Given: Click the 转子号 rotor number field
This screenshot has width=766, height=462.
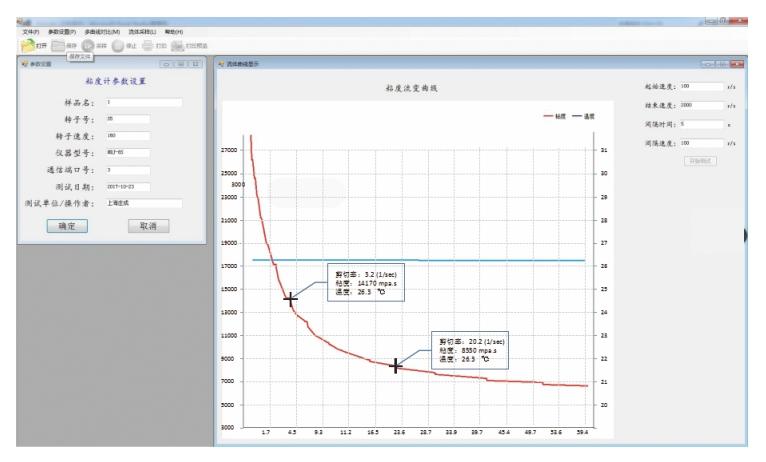Looking at the screenshot, I should [x=128, y=119].
